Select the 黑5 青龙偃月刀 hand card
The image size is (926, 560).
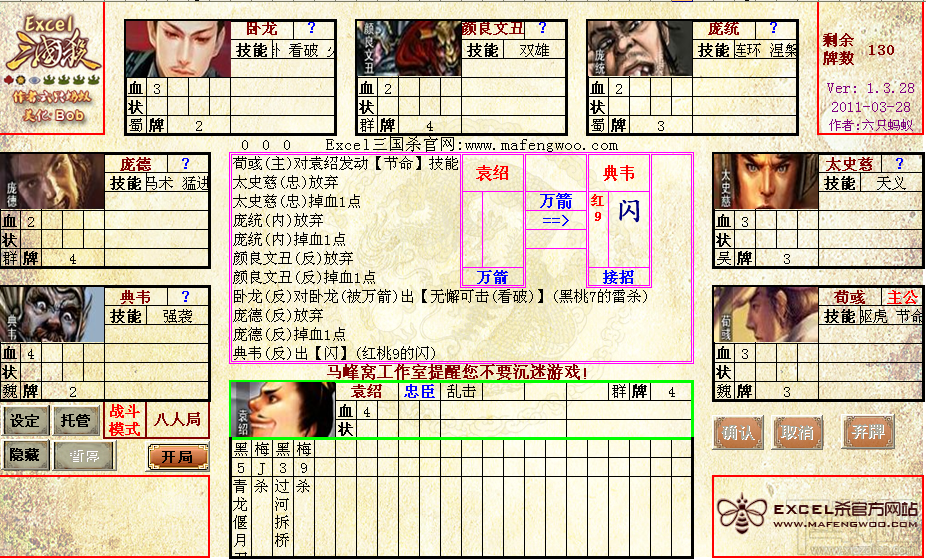tap(240, 498)
